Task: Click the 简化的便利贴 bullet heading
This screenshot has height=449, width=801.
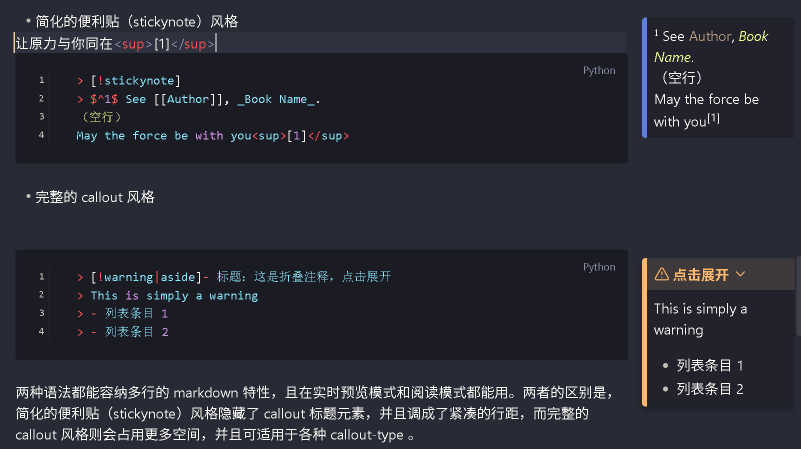Action: click(x=136, y=21)
